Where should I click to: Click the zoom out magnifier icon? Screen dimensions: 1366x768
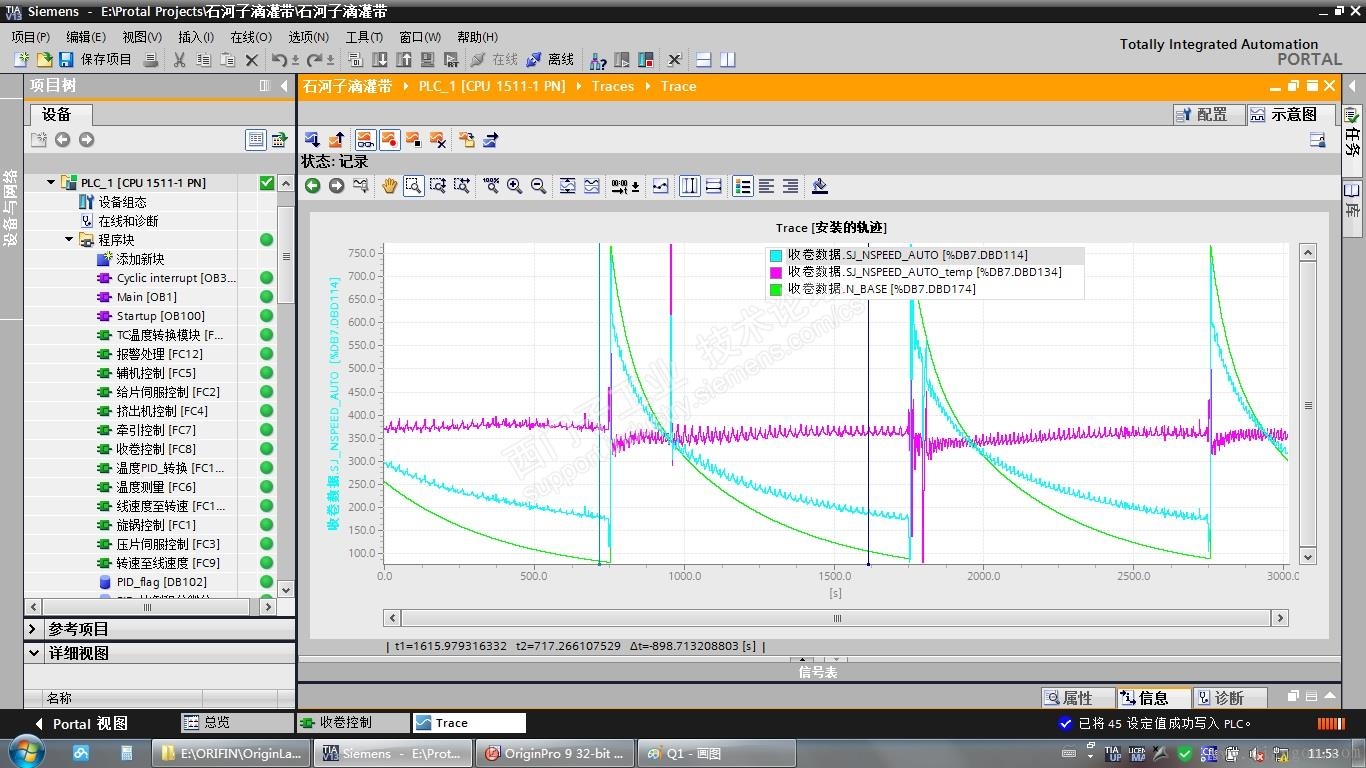point(538,186)
